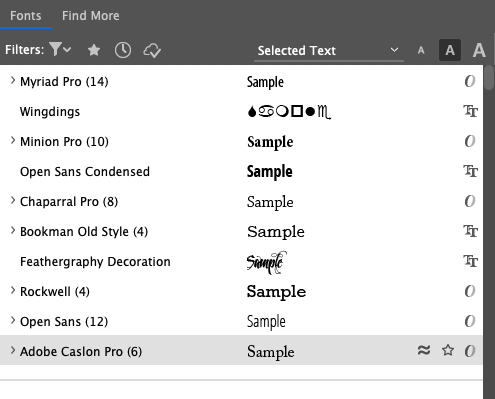This screenshot has width=495, height=399.
Task: Choose Chaparral Pro (8) font name
Action: click(69, 202)
